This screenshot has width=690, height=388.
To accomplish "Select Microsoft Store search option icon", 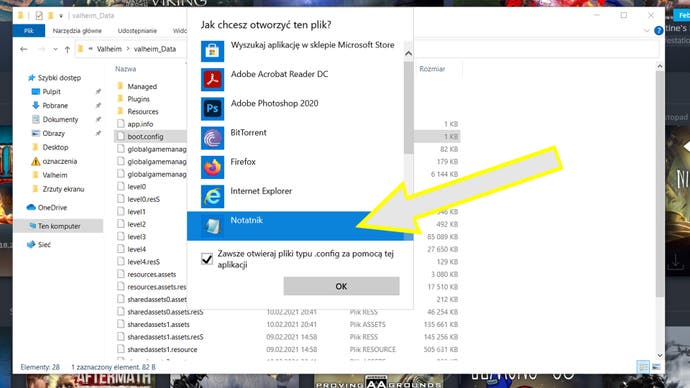I will click(212, 51).
